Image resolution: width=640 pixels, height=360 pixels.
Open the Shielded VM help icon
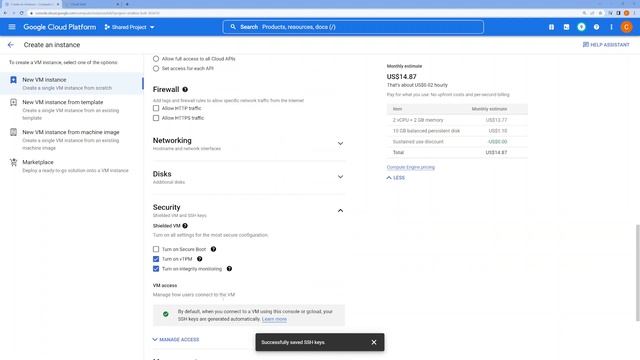[x=185, y=226]
